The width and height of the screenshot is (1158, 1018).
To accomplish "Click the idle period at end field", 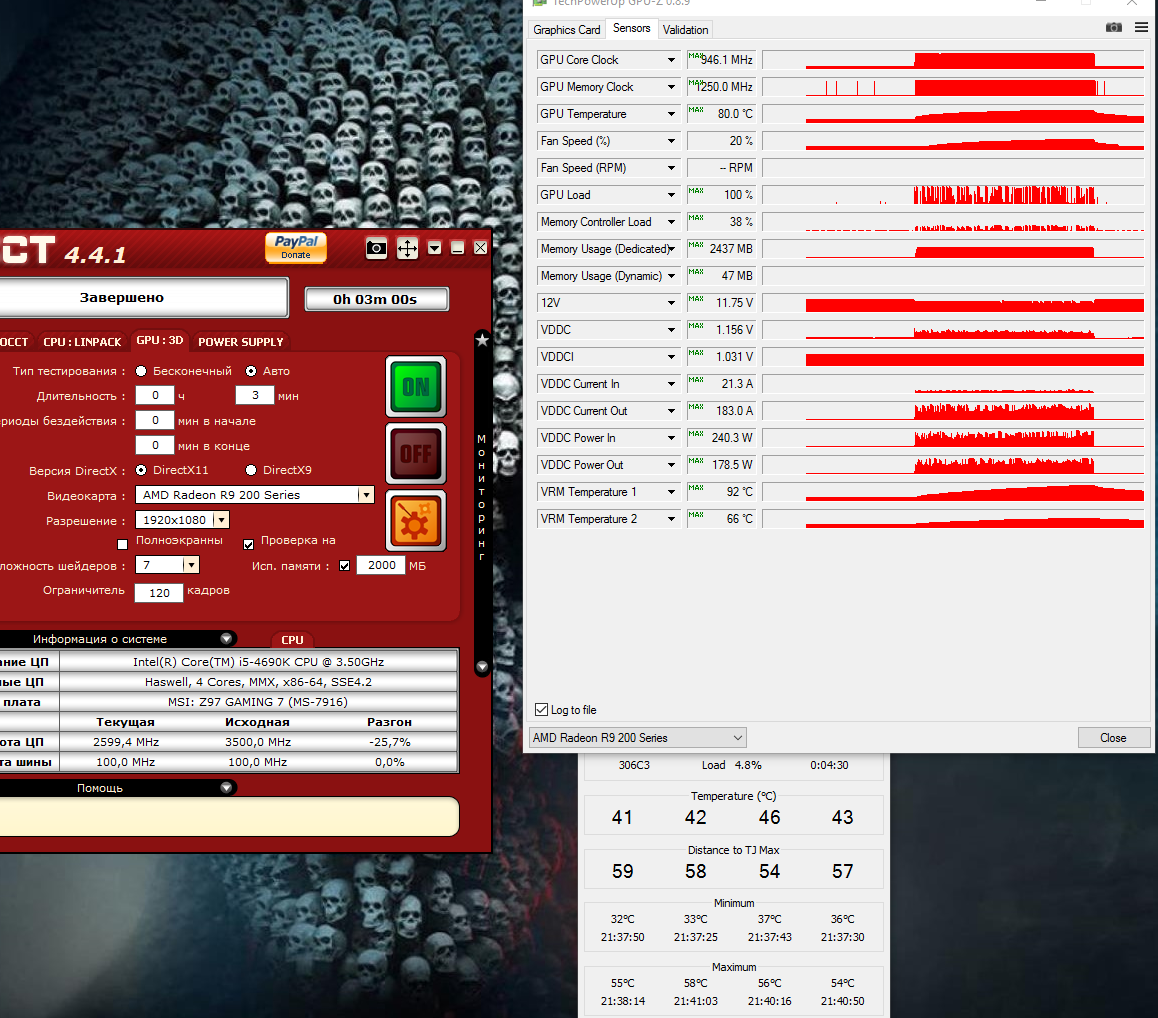I will (155, 445).
